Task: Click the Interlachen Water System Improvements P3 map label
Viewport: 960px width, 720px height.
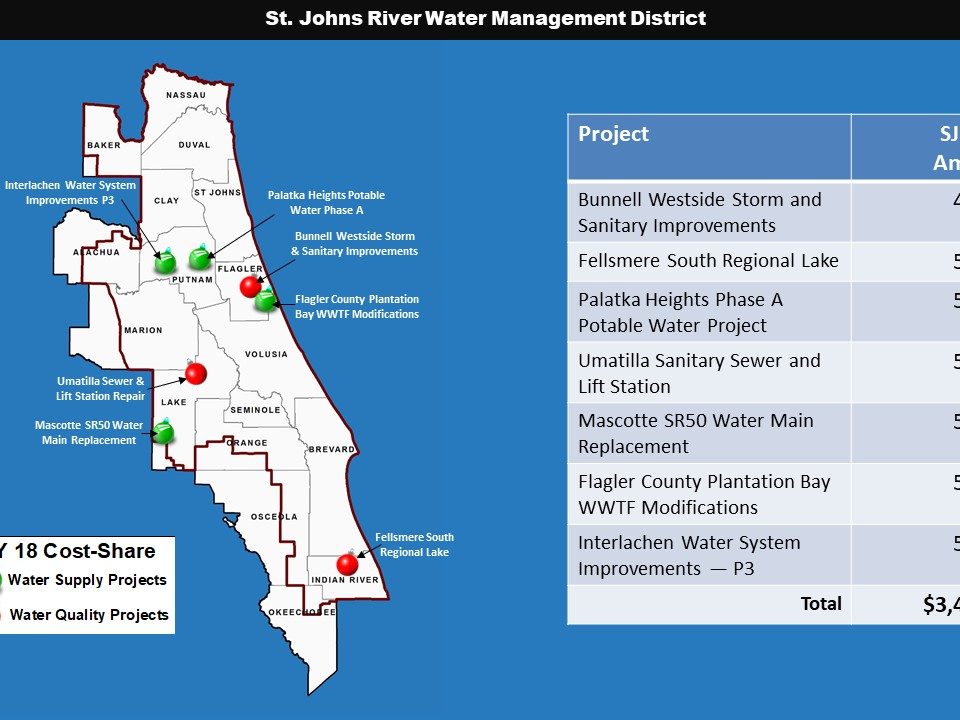Action: coord(70,193)
